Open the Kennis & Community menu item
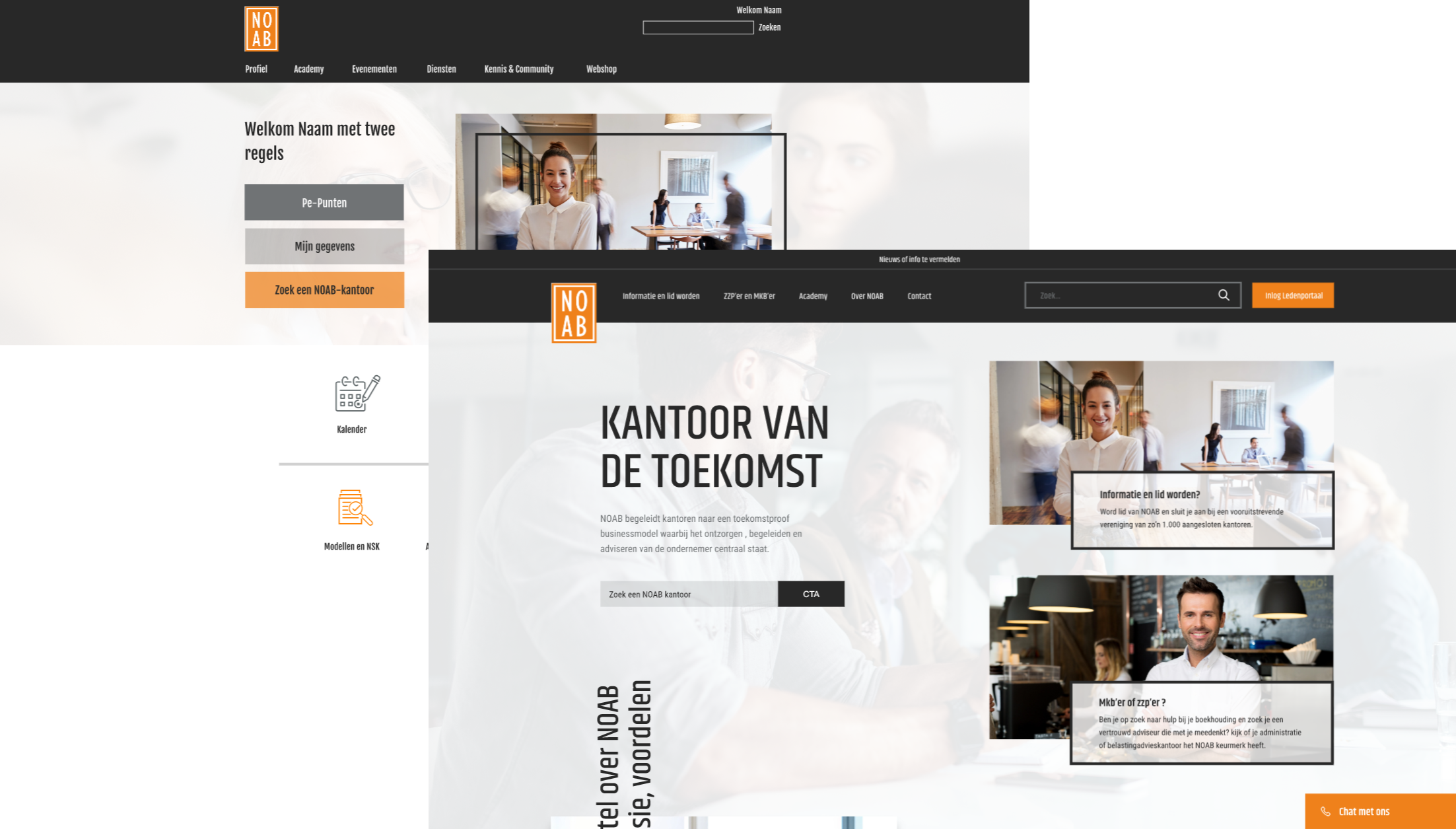The height and width of the screenshot is (829, 1456). [518, 69]
